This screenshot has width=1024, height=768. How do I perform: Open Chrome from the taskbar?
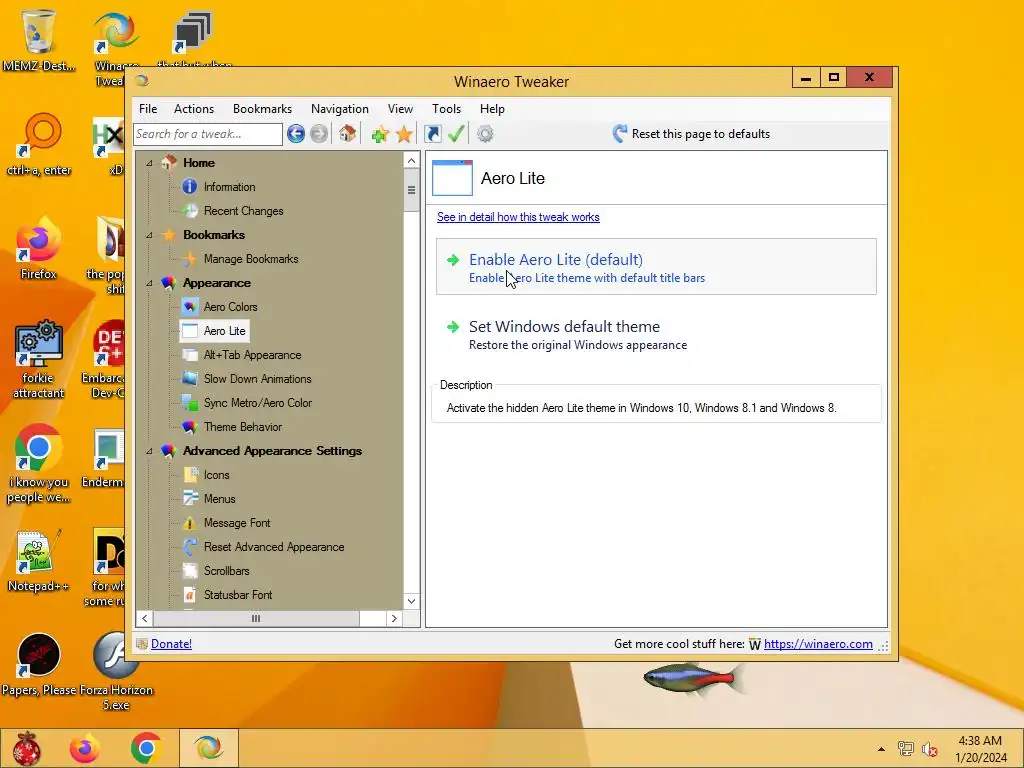coord(146,748)
